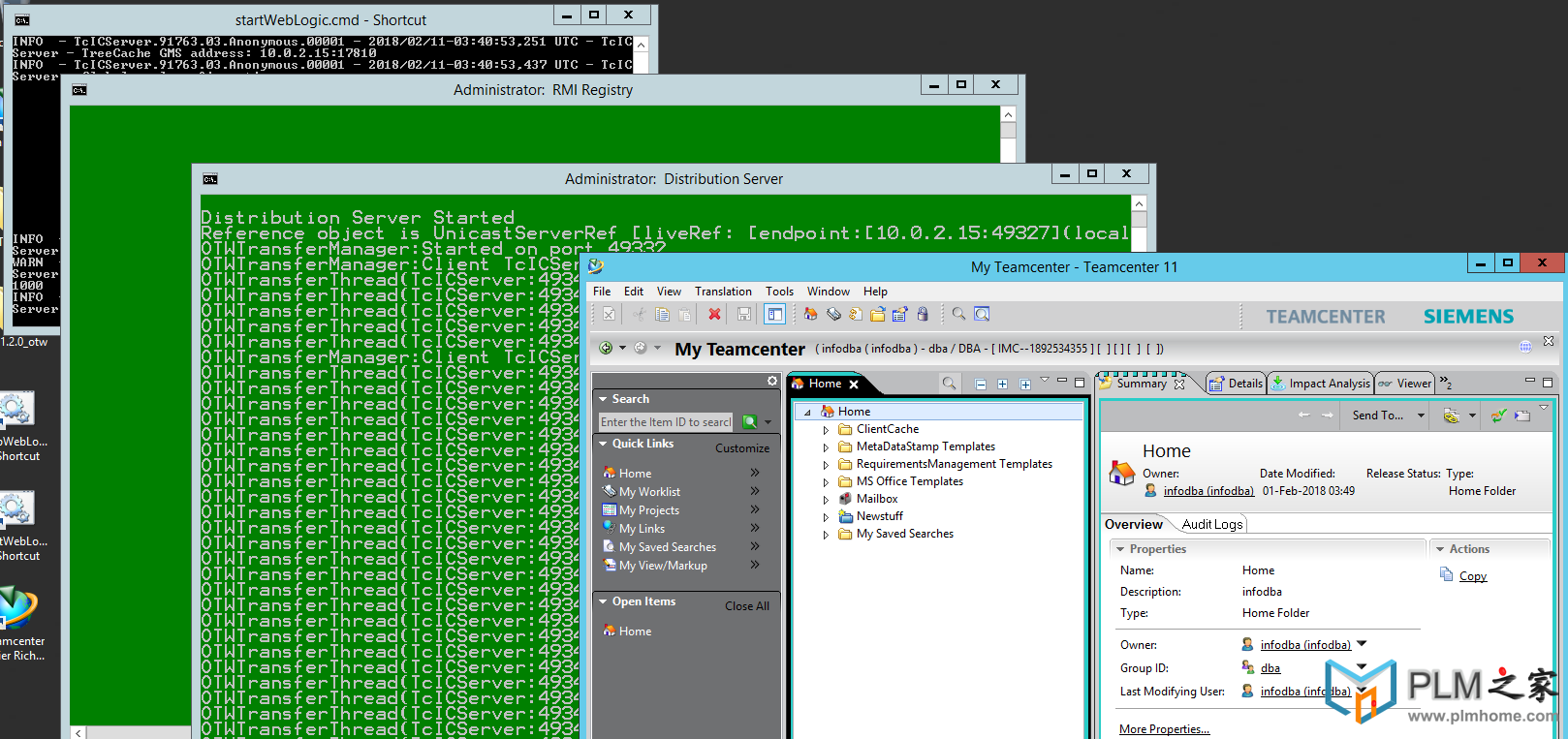Expand the Mailbox node
Image resolution: width=1568 pixels, height=739 pixels.
click(x=826, y=500)
